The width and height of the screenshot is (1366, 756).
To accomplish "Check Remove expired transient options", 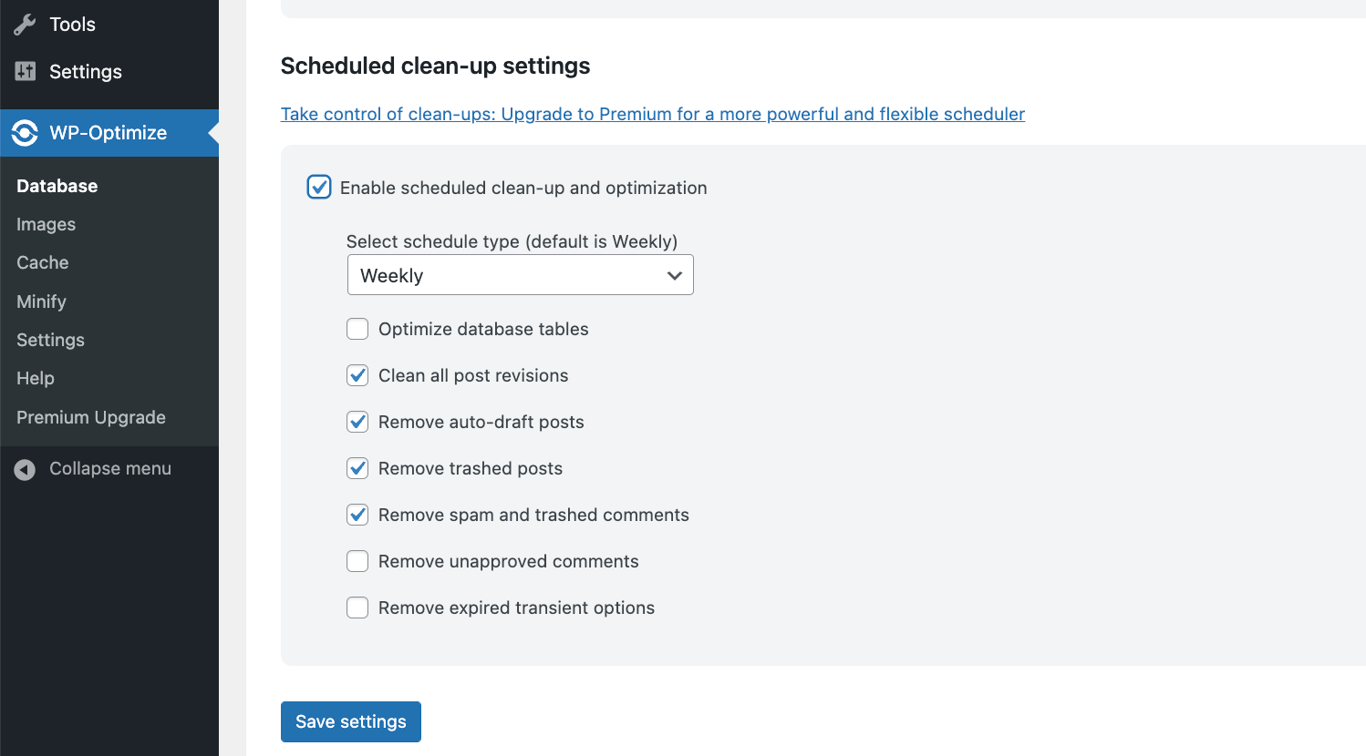I will point(357,607).
